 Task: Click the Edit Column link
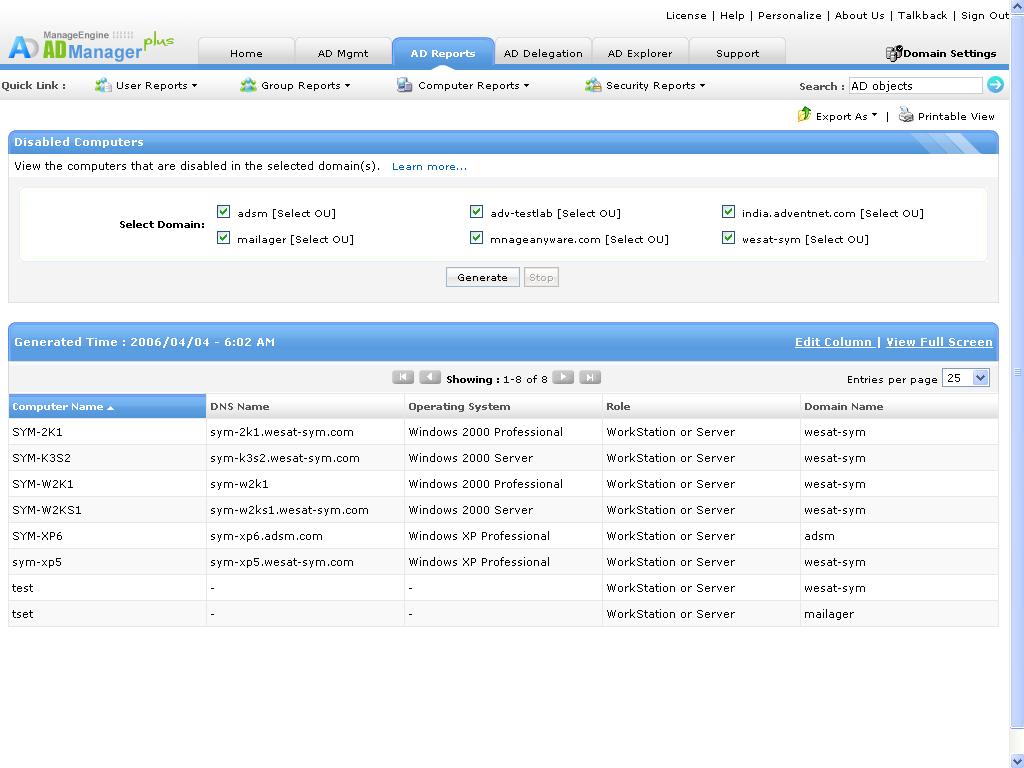(833, 342)
